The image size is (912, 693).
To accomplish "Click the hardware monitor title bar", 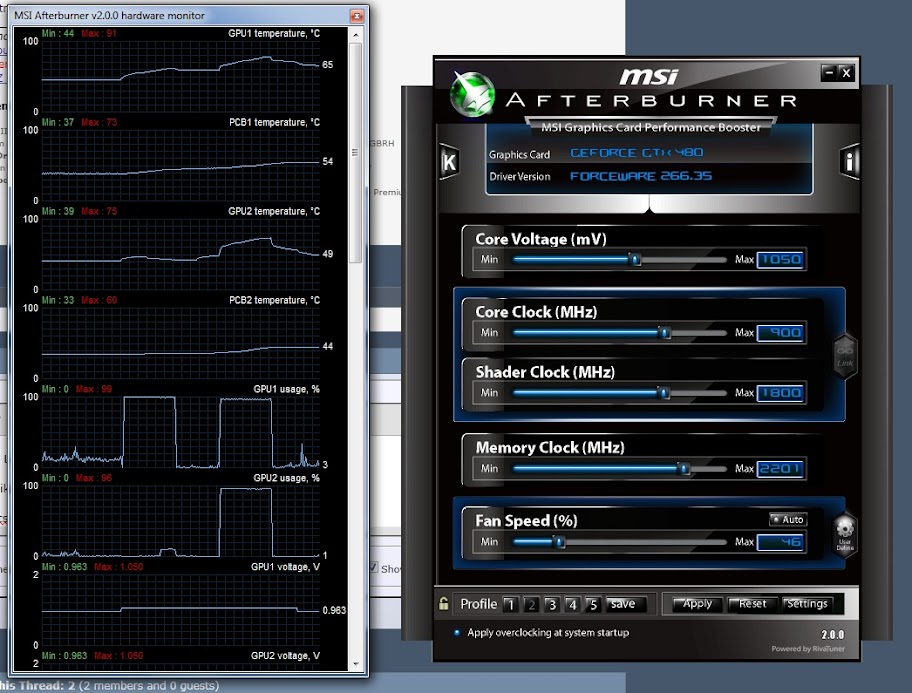I will 180,16.
